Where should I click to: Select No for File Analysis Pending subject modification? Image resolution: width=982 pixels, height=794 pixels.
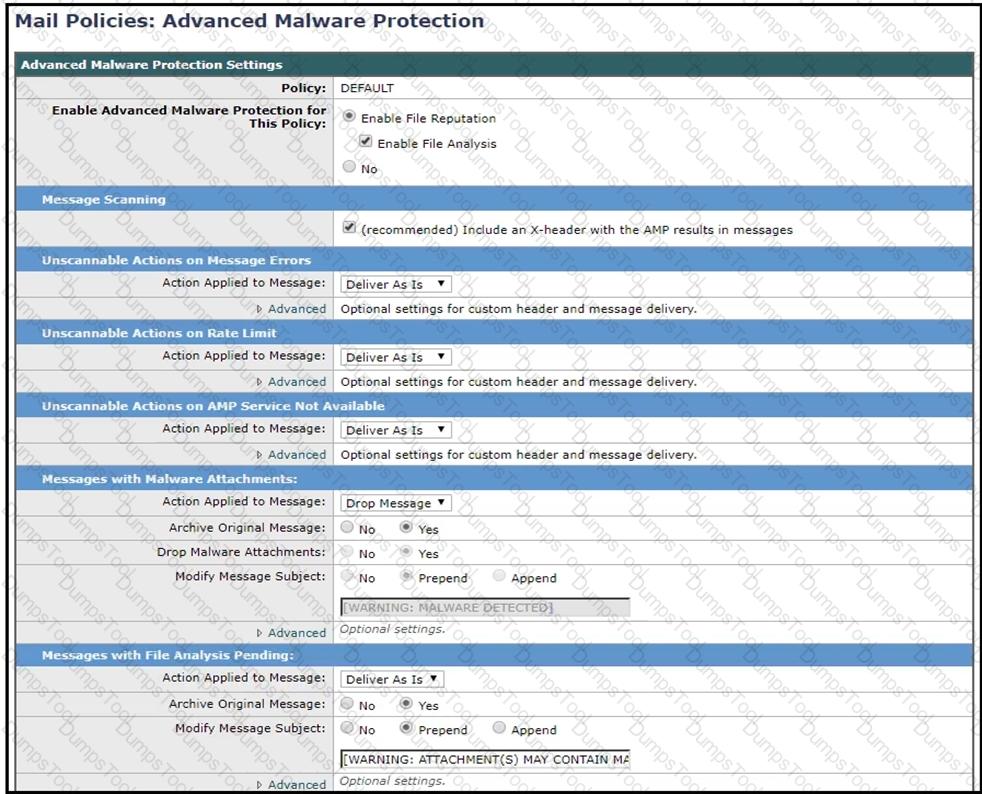348,729
